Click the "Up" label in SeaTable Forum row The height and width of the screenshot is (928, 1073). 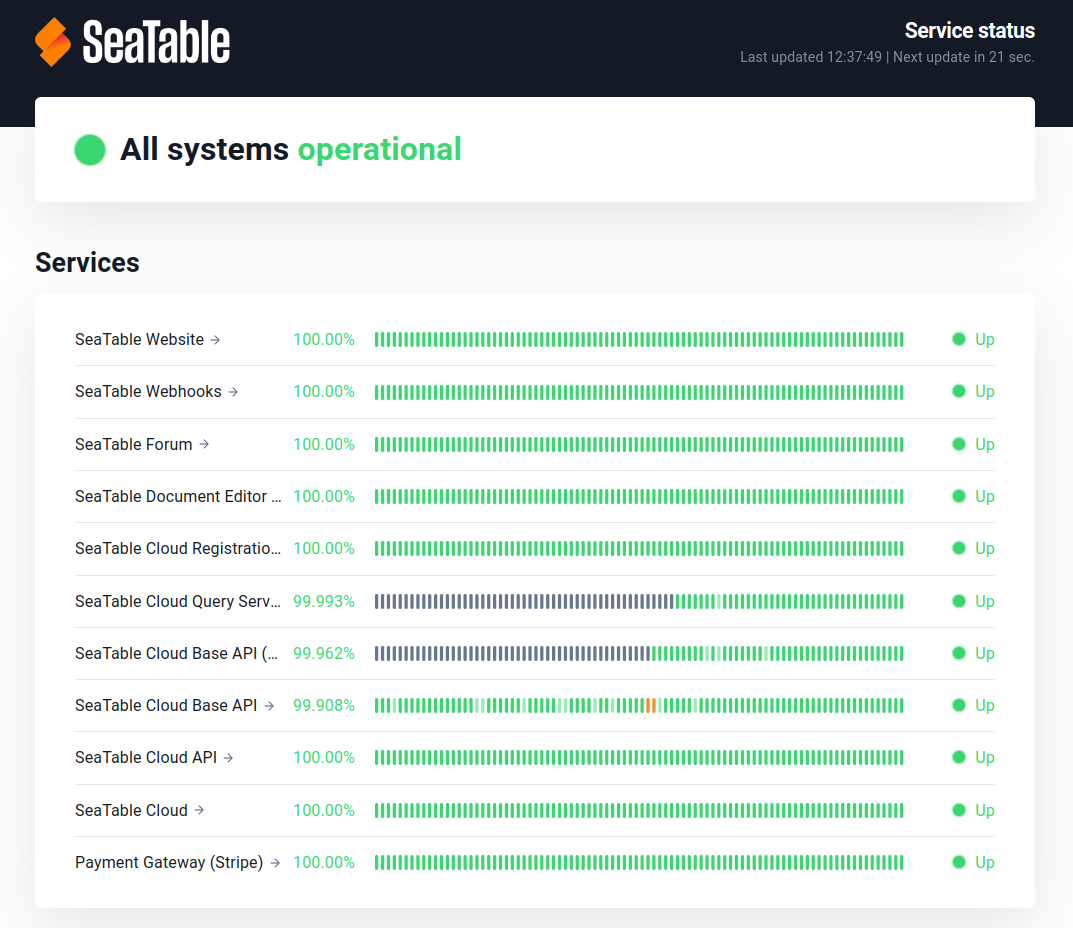click(x=985, y=444)
